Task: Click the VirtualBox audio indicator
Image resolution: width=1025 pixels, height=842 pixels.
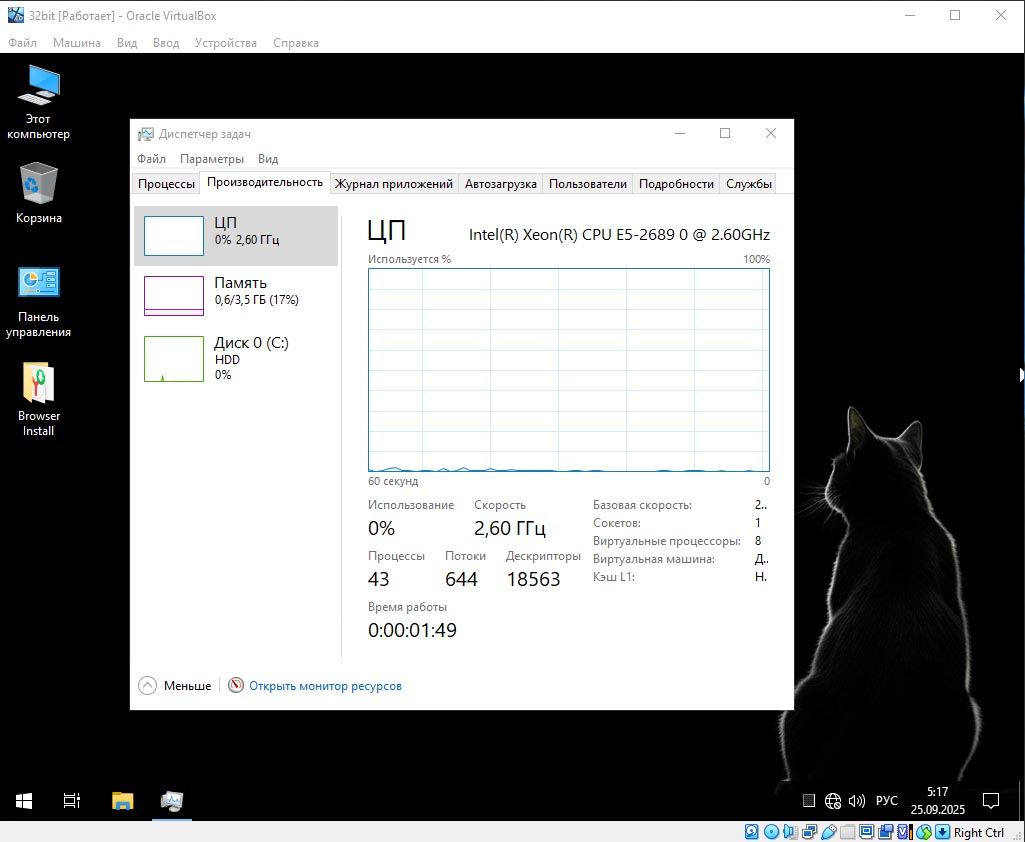Action: [x=790, y=832]
